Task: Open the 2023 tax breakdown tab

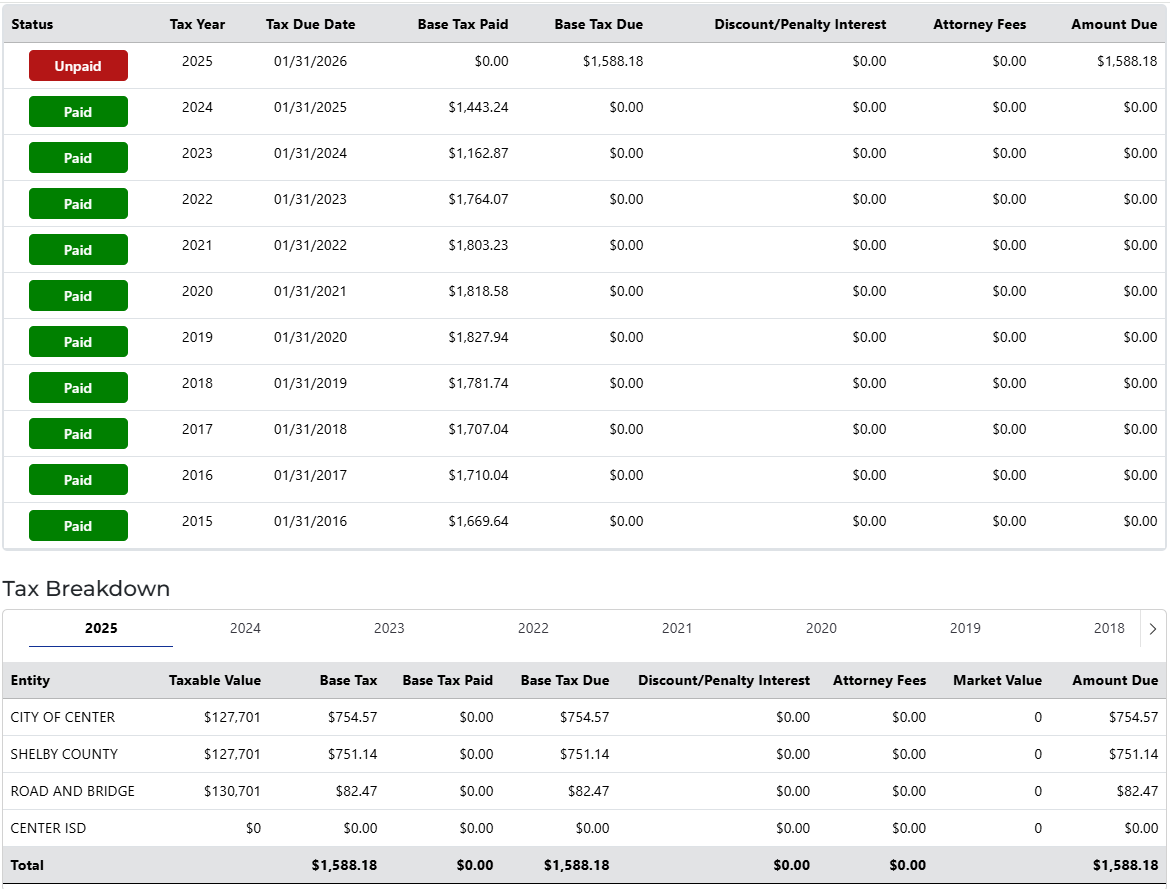Action: point(389,628)
